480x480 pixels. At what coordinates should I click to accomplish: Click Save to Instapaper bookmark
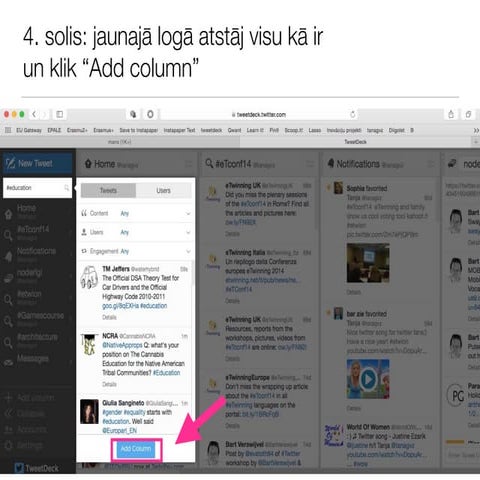point(139,130)
